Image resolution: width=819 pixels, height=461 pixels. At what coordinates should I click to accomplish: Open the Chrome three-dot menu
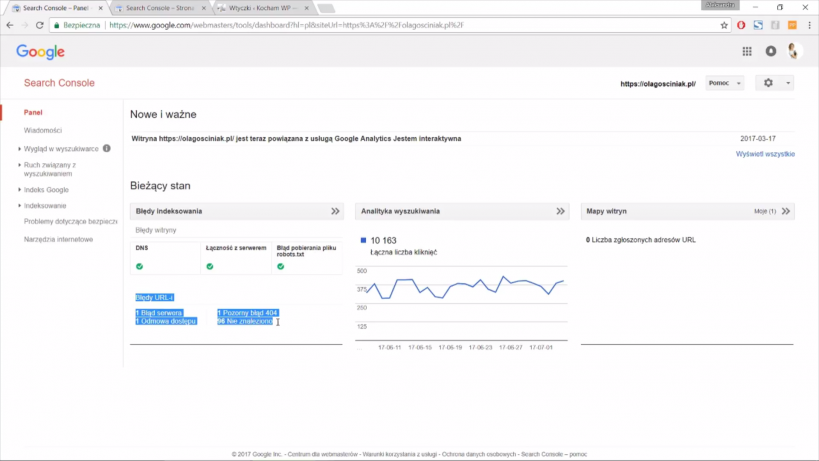coord(810,25)
